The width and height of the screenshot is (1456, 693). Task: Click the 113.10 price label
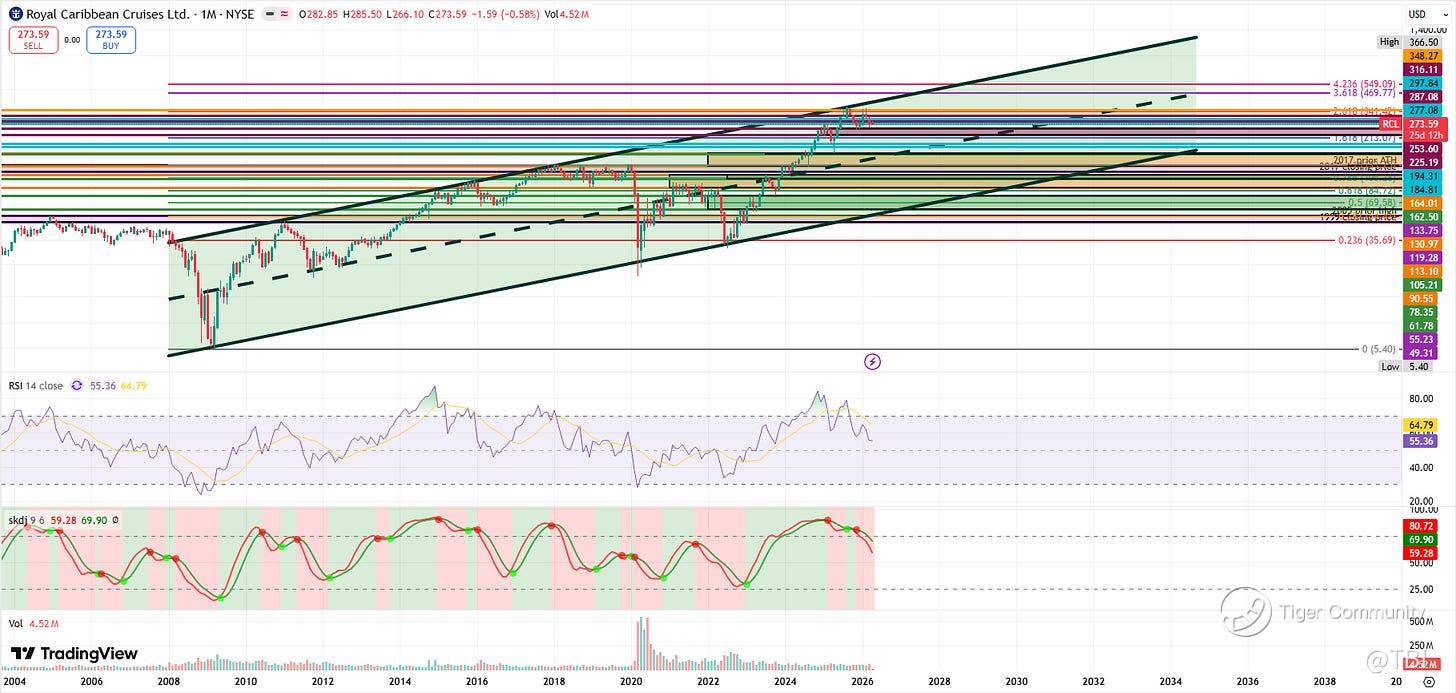pos(1422,271)
